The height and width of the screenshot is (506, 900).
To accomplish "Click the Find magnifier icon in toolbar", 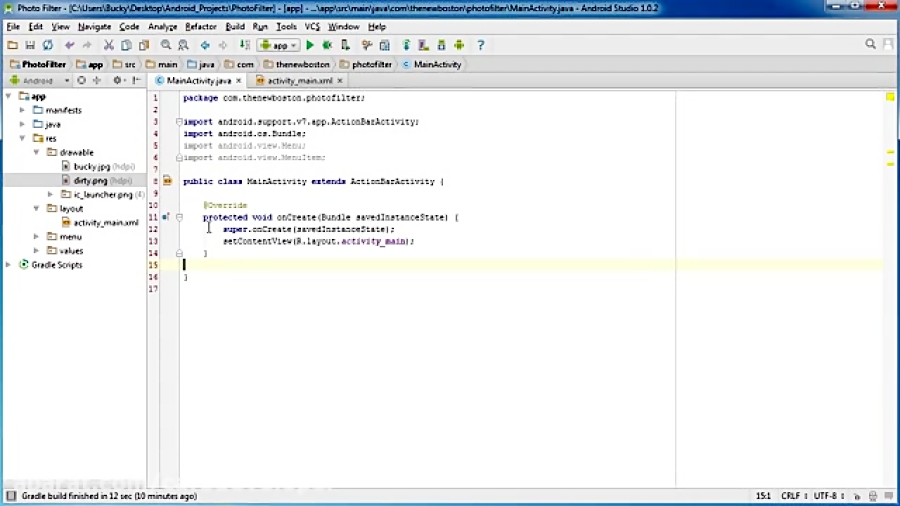I will pyautogui.click(x=166, y=45).
